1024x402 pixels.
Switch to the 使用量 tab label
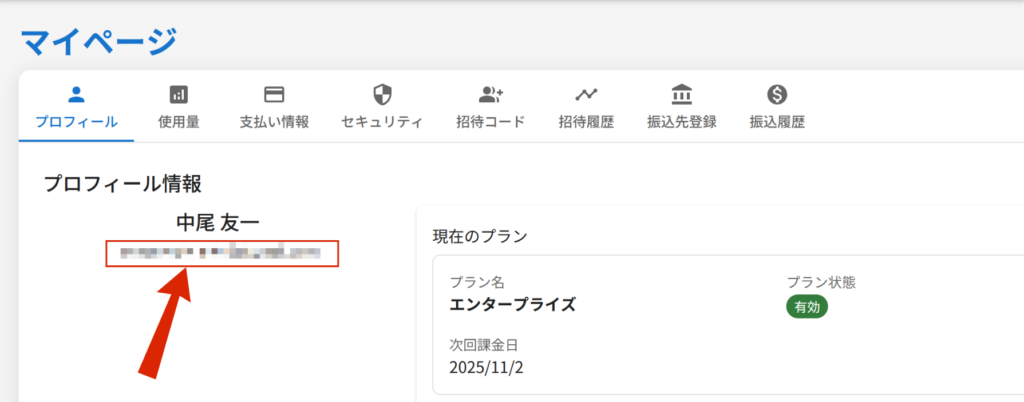click(179, 123)
